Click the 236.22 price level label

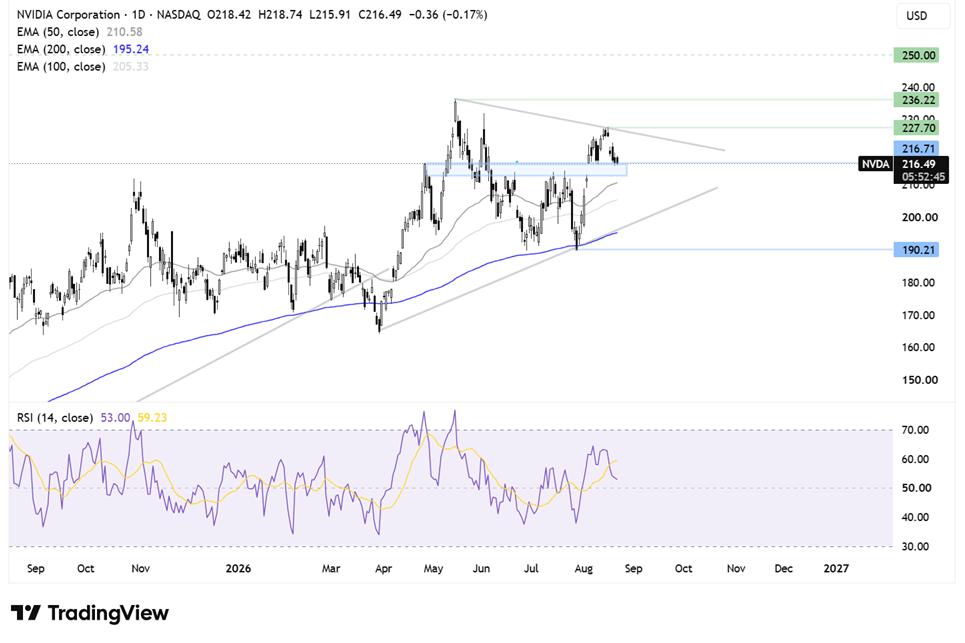pos(916,100)
